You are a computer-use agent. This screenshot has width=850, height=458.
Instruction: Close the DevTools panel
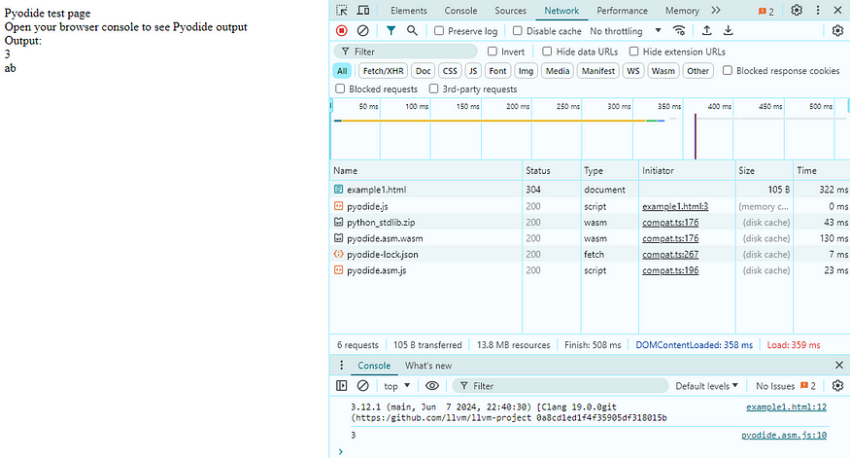(x=838, y=10)
